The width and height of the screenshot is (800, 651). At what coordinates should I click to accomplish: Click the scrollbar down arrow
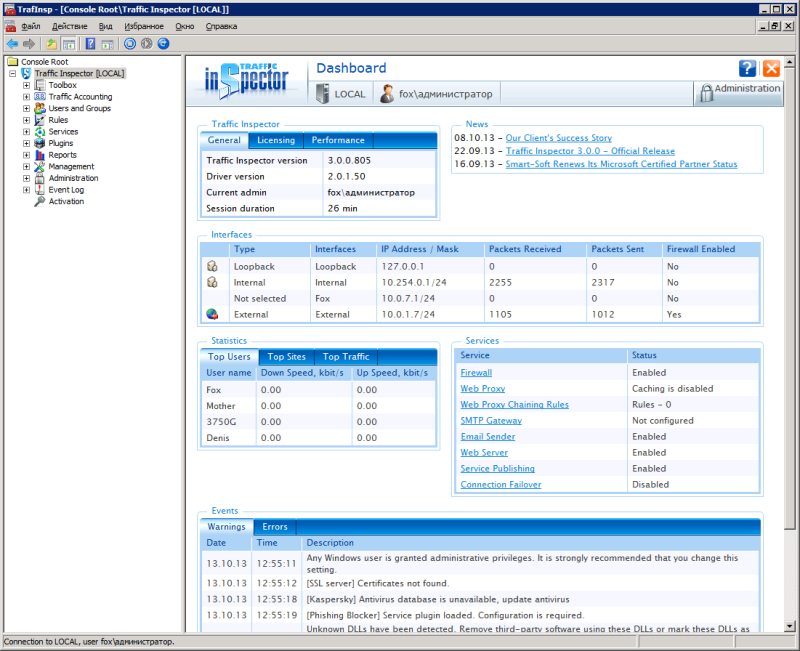[x=789, y=626]
